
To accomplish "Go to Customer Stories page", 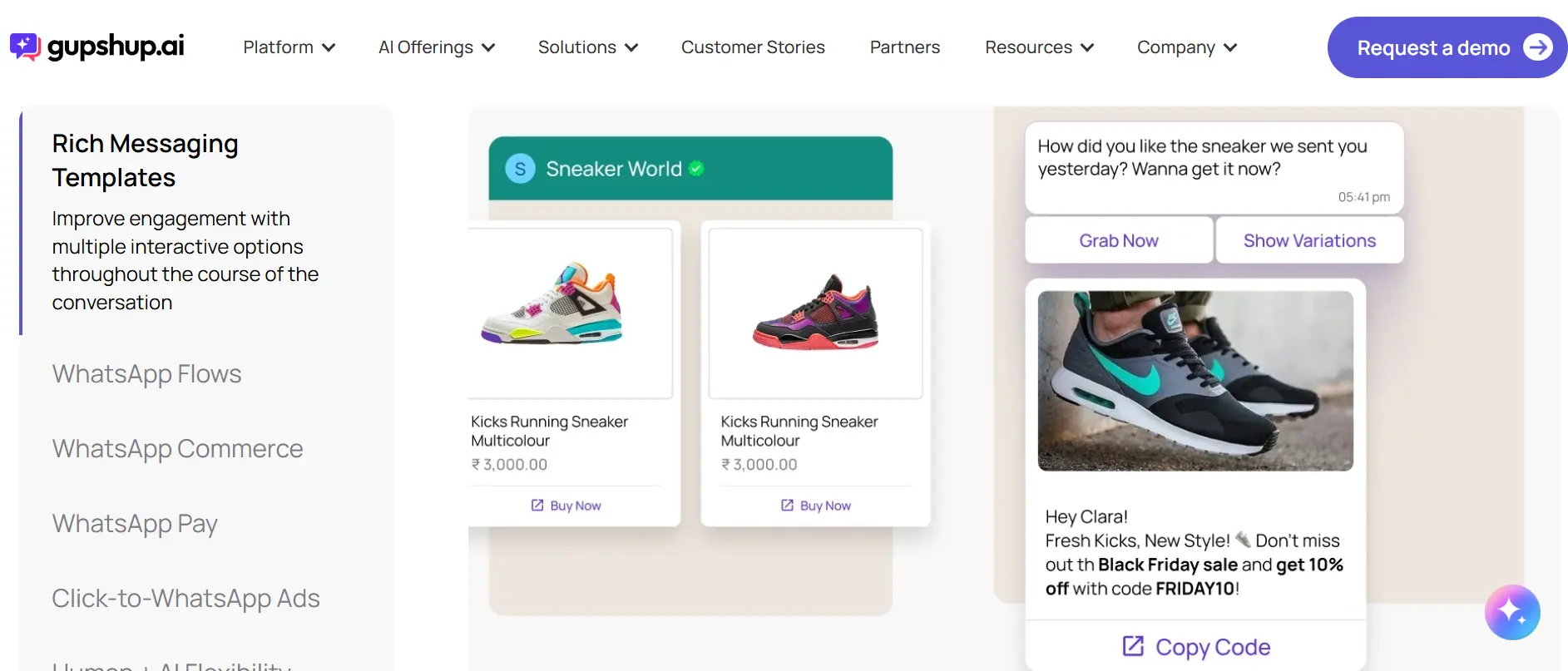I will [x=753, y=47].
